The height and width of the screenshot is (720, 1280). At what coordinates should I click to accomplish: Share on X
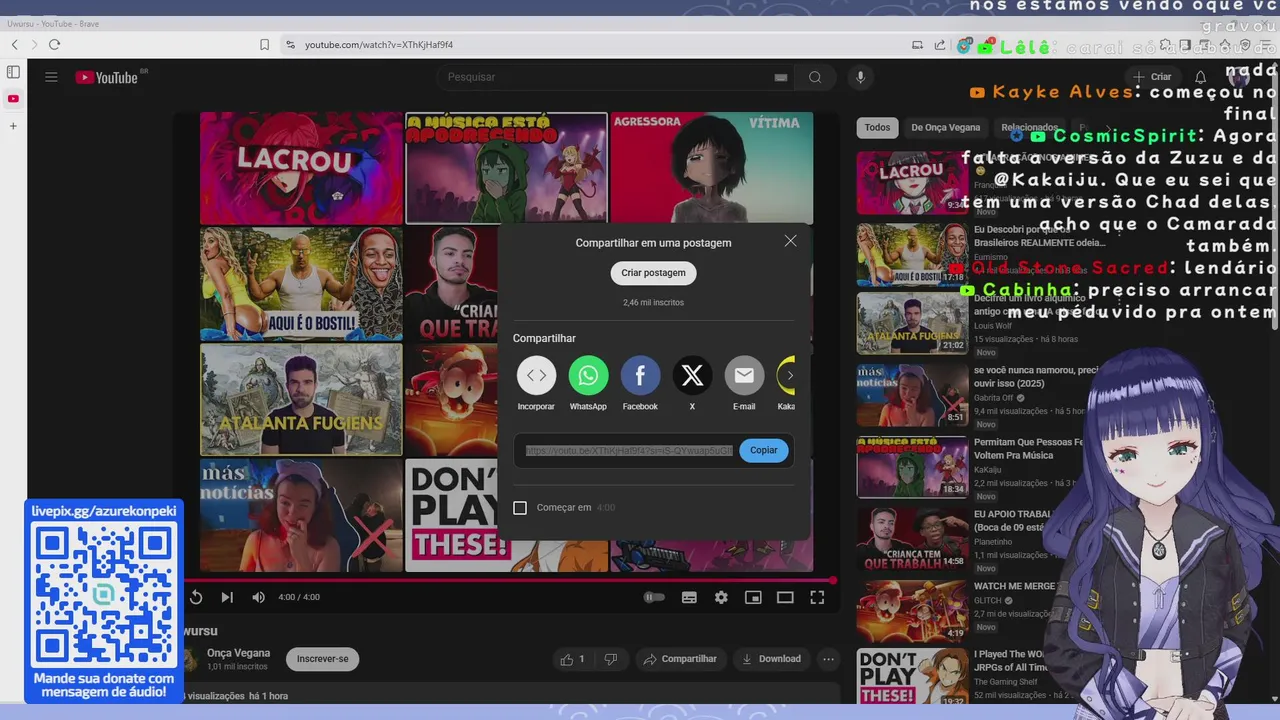click(692, 383)
